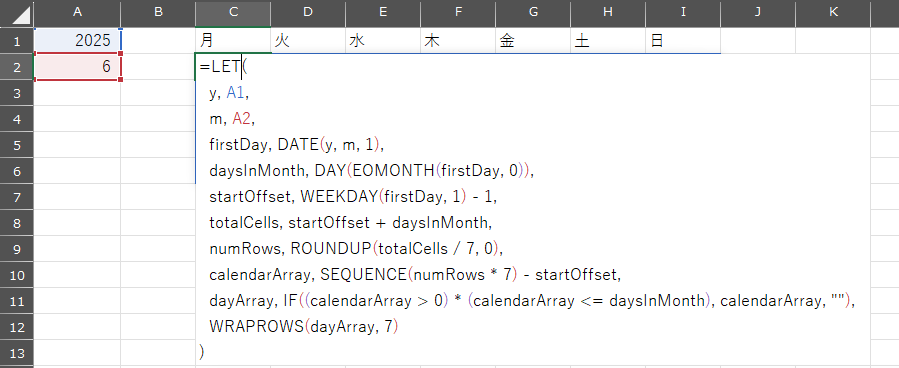
Task: Select column J header
Action: click(x=758, y=14)
